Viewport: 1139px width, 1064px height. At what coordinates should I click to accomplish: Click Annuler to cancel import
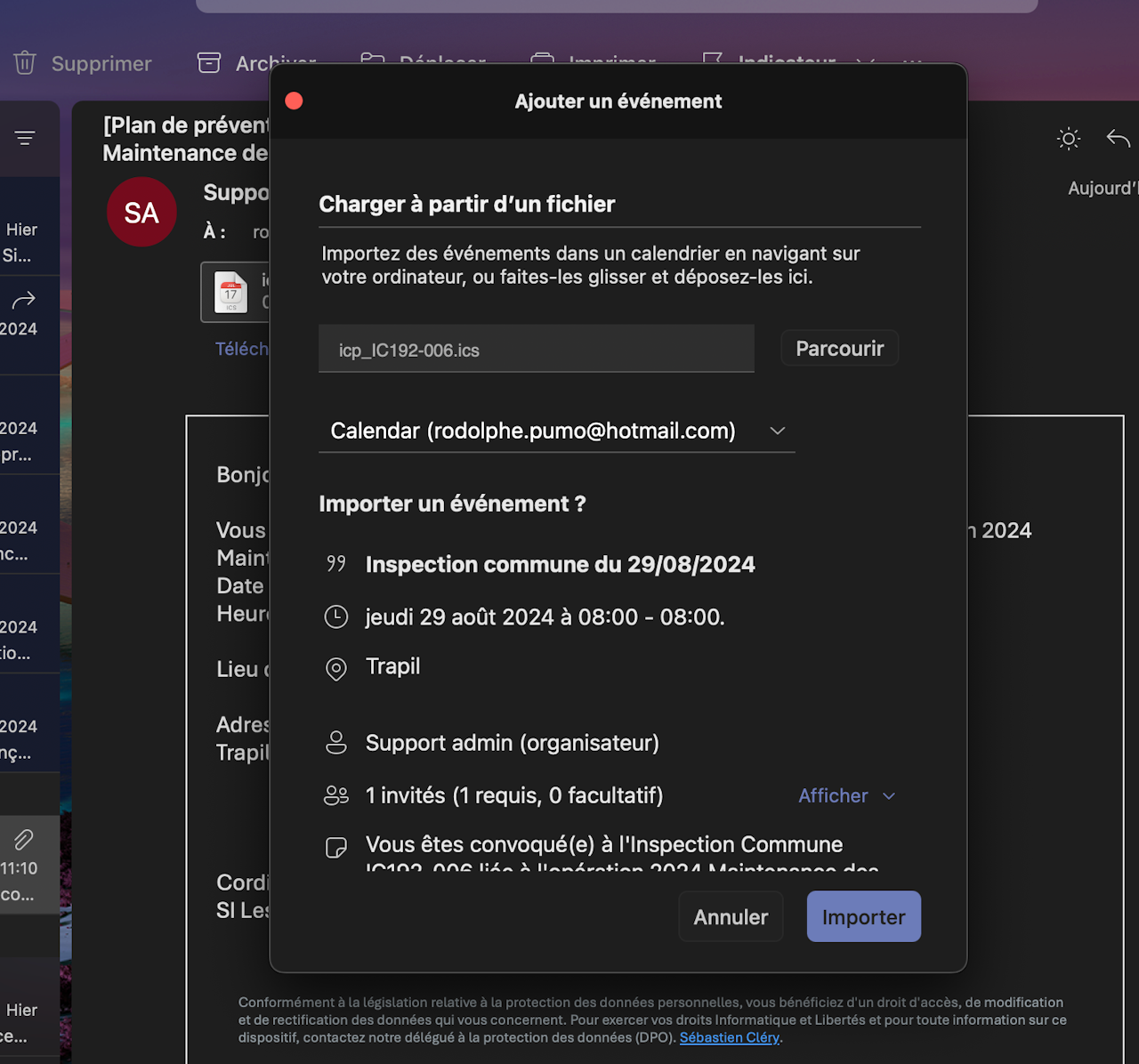pos(731,916)
